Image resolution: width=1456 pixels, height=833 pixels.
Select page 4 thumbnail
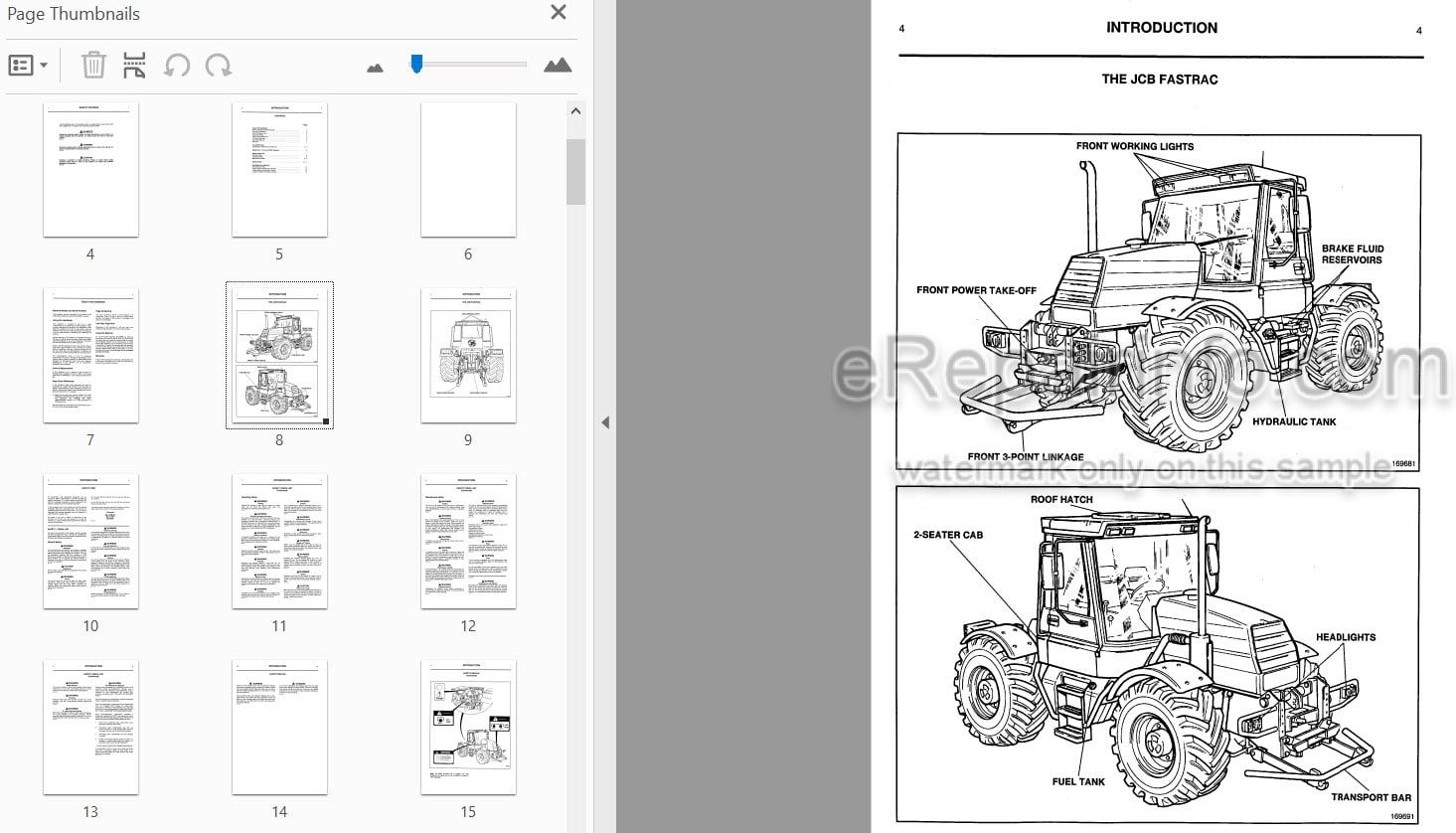click(x=90, y=170)
